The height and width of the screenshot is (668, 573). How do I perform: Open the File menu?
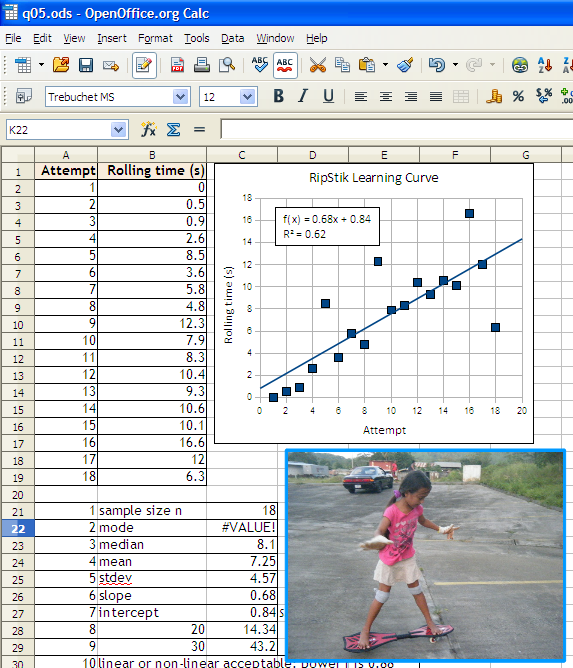click(13, 38)
